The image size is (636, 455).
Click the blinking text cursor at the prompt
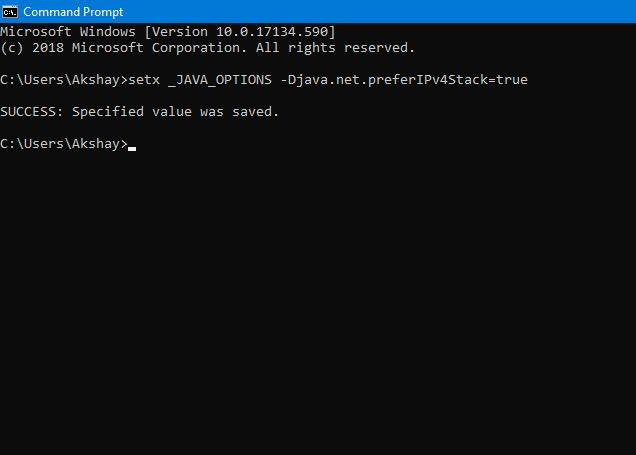click(132, 148)
